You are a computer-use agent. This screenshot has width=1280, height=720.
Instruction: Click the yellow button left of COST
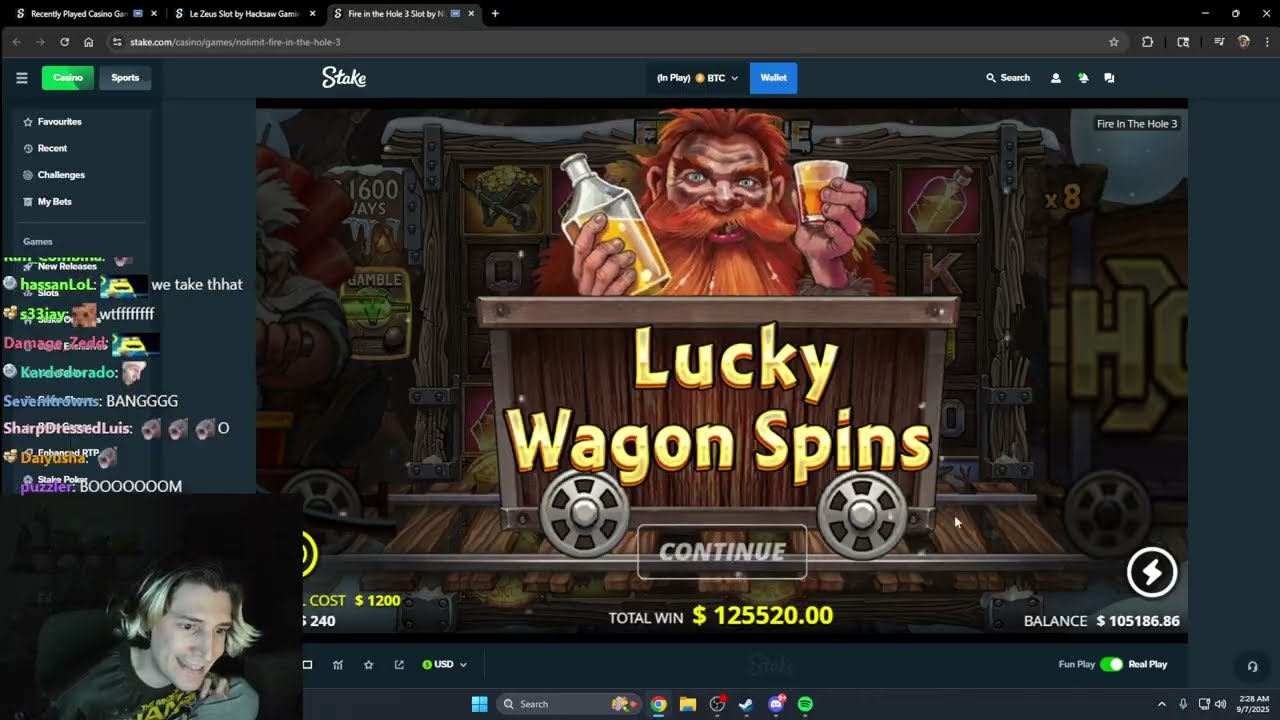(x=307, y=554)
